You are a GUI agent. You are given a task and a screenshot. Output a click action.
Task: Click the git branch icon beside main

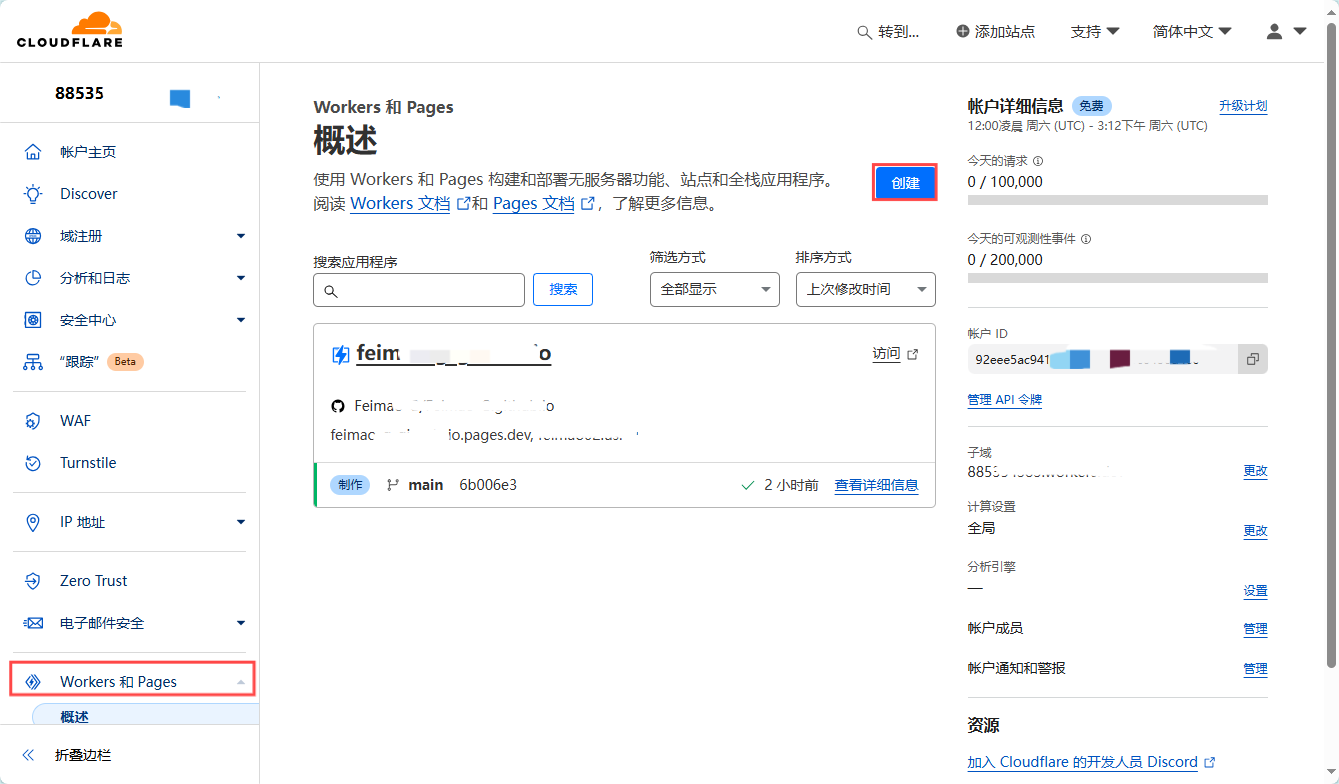(393, 485)
